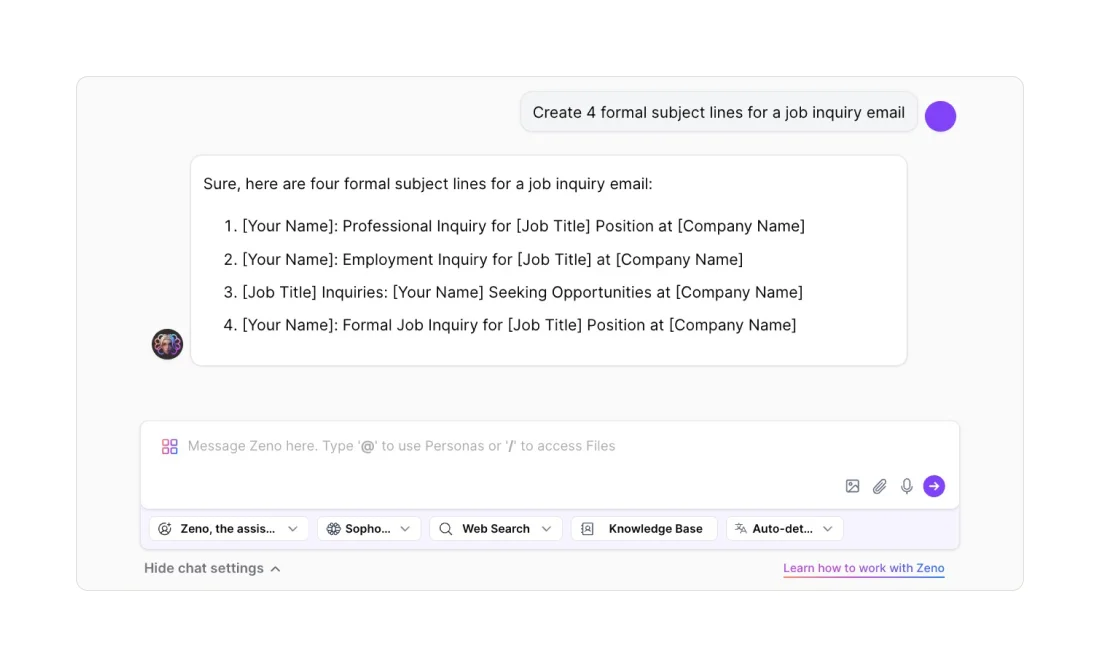This screenshot has width=1100, height=667.
Task: Collapse with Hide chat settings
Action: (x=212, y=568)
